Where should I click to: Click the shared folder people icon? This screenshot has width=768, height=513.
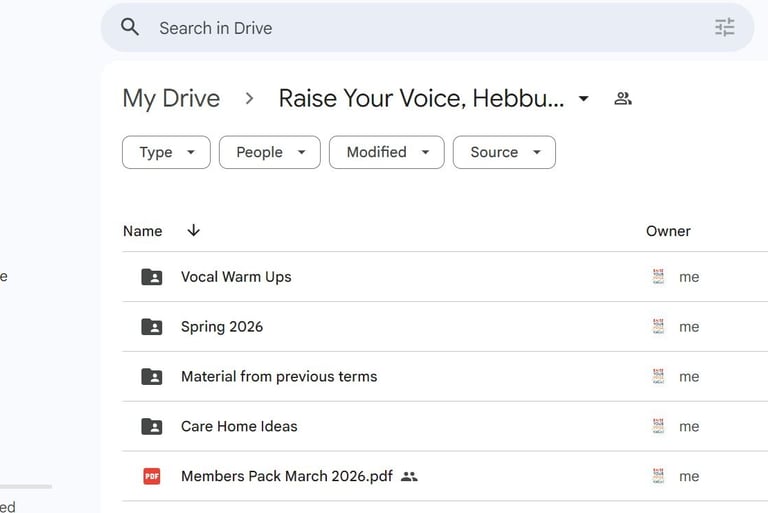623,98
